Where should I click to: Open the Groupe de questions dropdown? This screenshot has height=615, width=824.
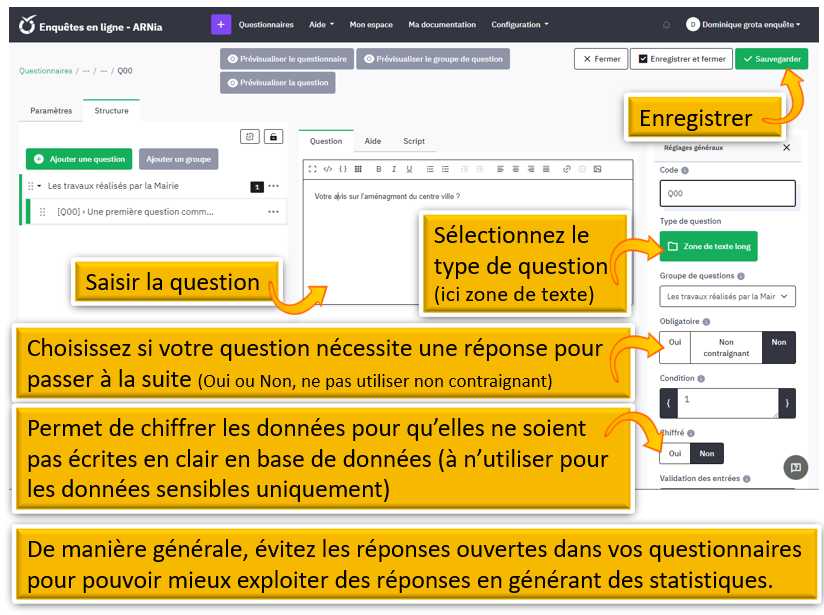(727, 296)
